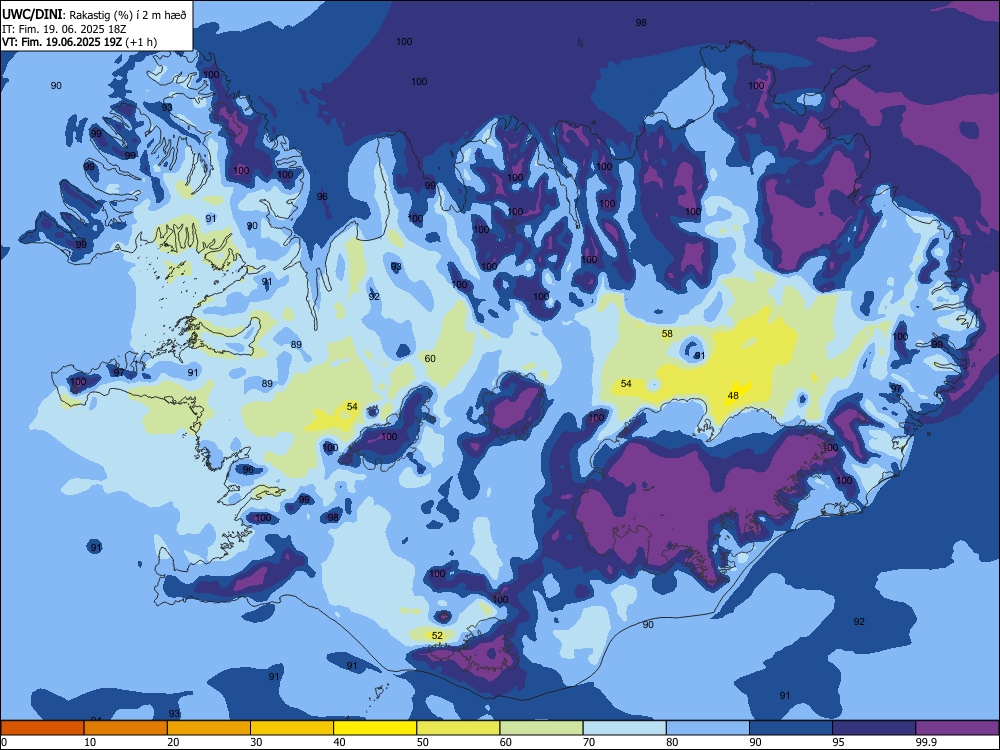Image resolution: width=1000 pixels, height=750 pixels.
Task: Click the 70–80 pale blue legend swatch
Action: 625,728
